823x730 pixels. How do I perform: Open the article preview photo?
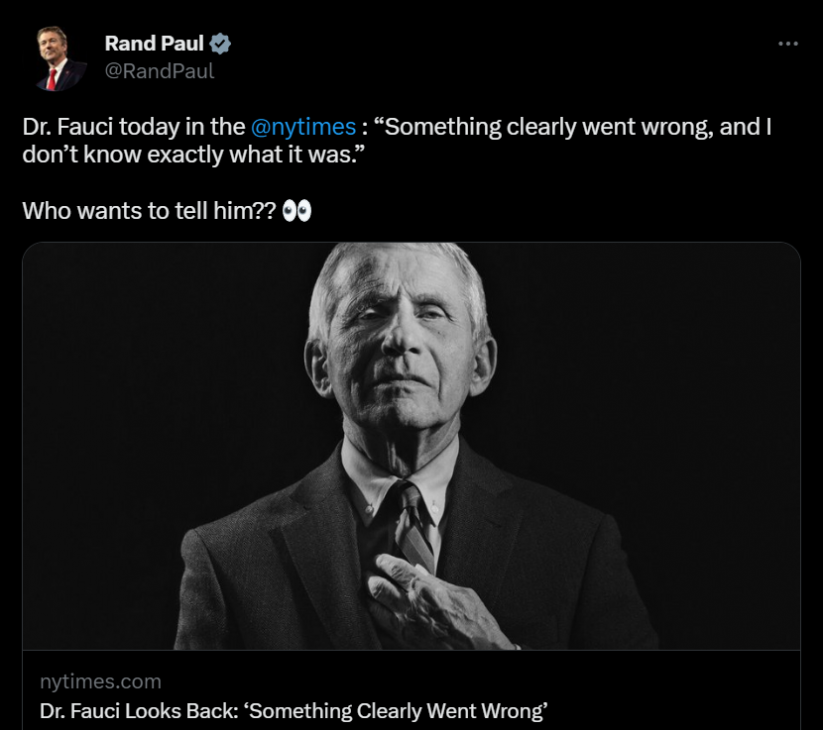point(411,446)
